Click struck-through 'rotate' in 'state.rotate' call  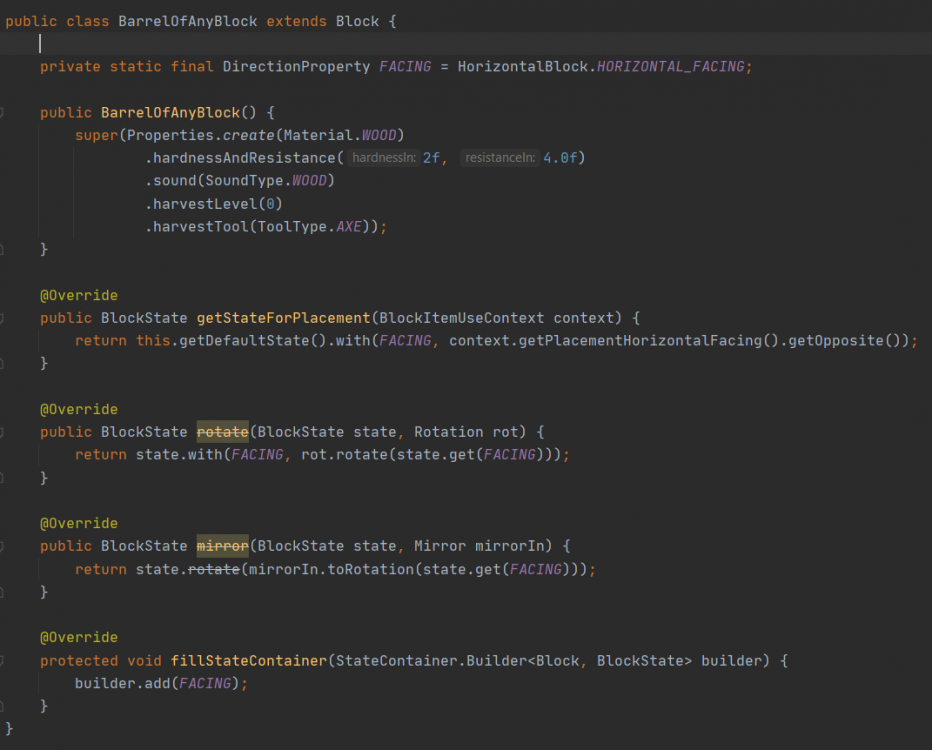pyautogui.click(x=213, y=569)
